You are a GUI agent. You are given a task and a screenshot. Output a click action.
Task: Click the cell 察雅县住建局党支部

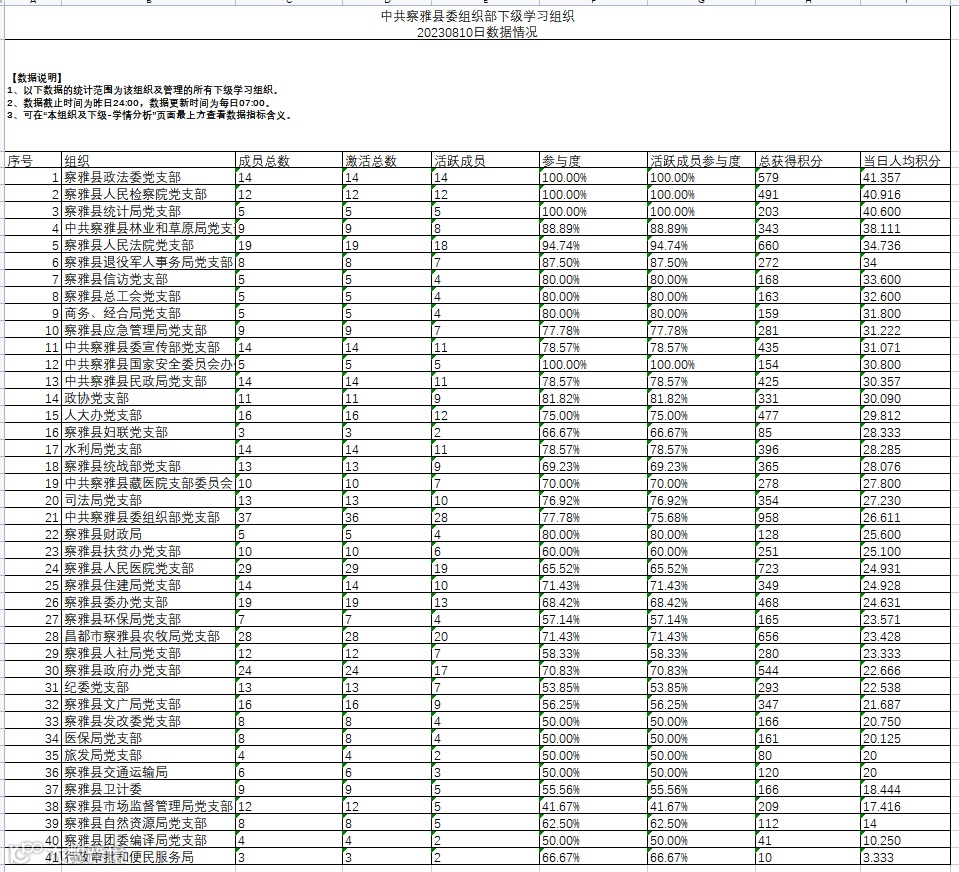click(149, 585)
